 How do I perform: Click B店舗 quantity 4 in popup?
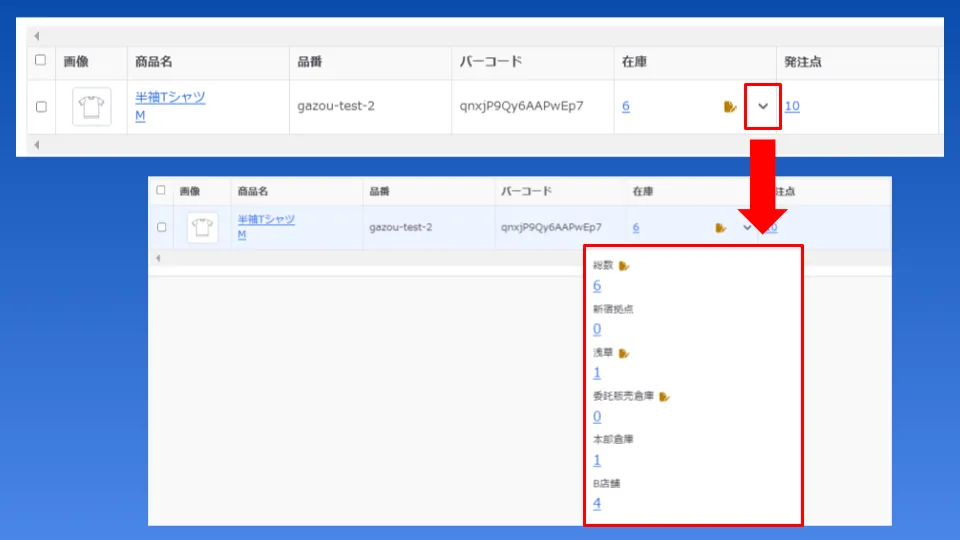pyautogui.click(x=597, y=503)
